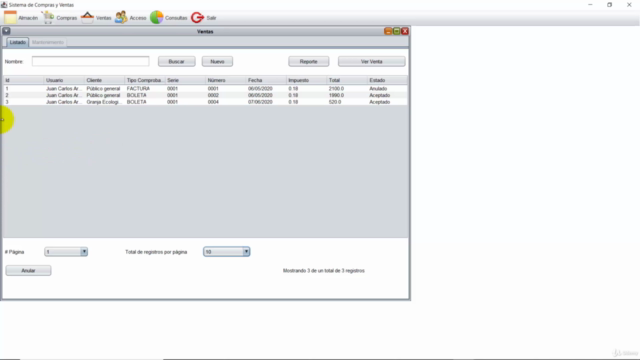Select the total 2100.0 cell
Viewport: 640px width, 360px height.
click(347, 89)
